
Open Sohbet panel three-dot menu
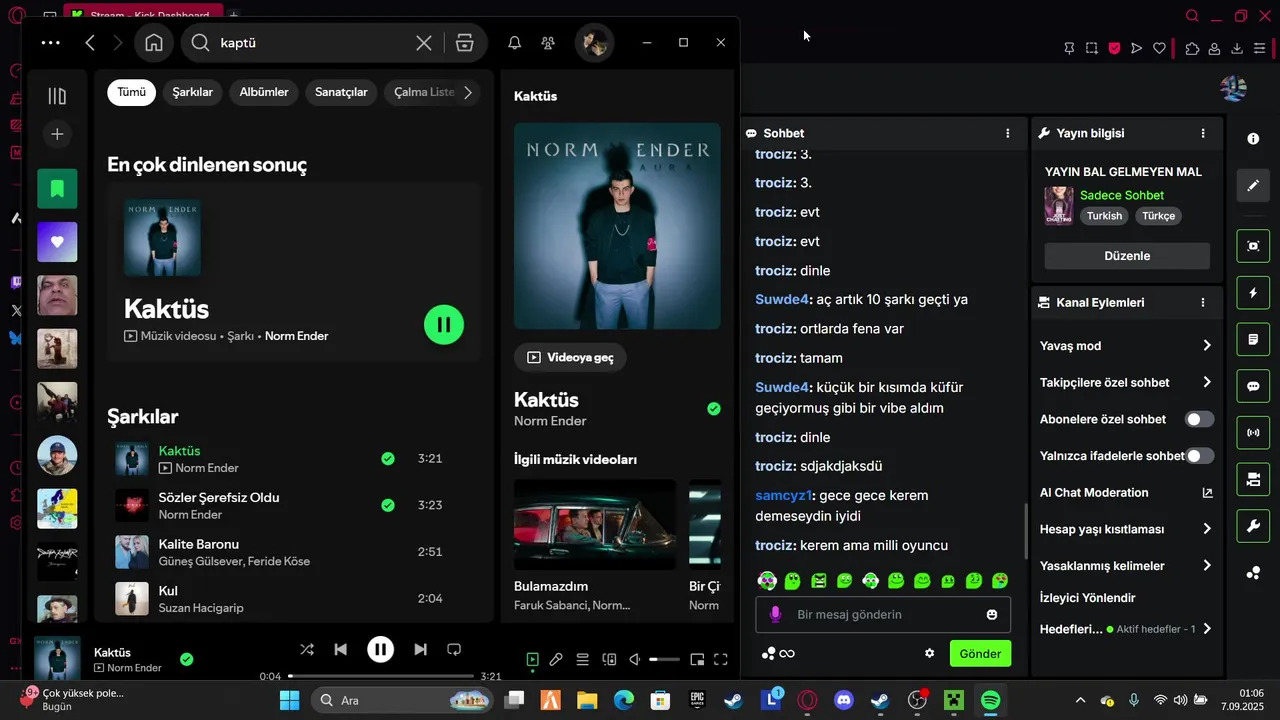(1007, 133)
